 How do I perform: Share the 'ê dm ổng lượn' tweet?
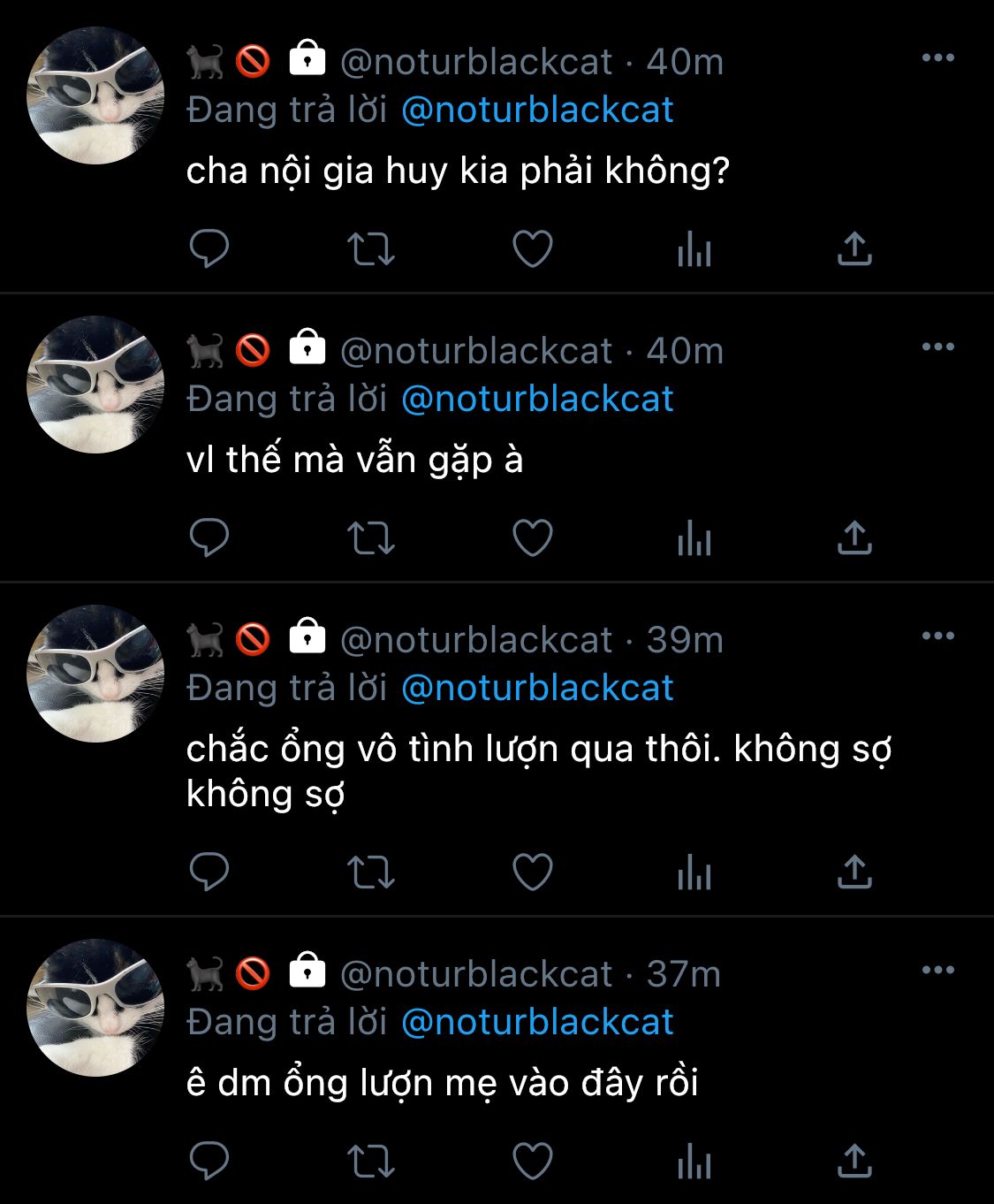click(x=854, y=1162)
